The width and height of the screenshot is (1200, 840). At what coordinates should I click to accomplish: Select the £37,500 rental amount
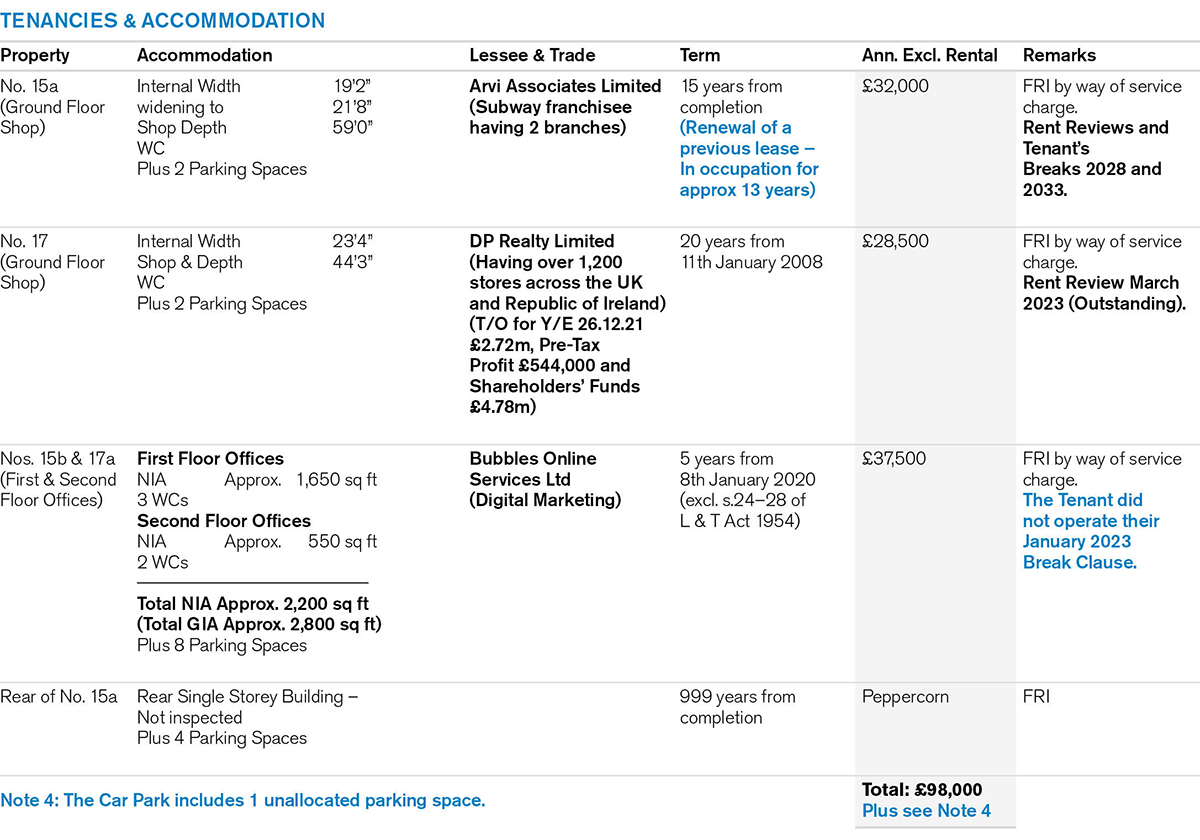point(895,459)
